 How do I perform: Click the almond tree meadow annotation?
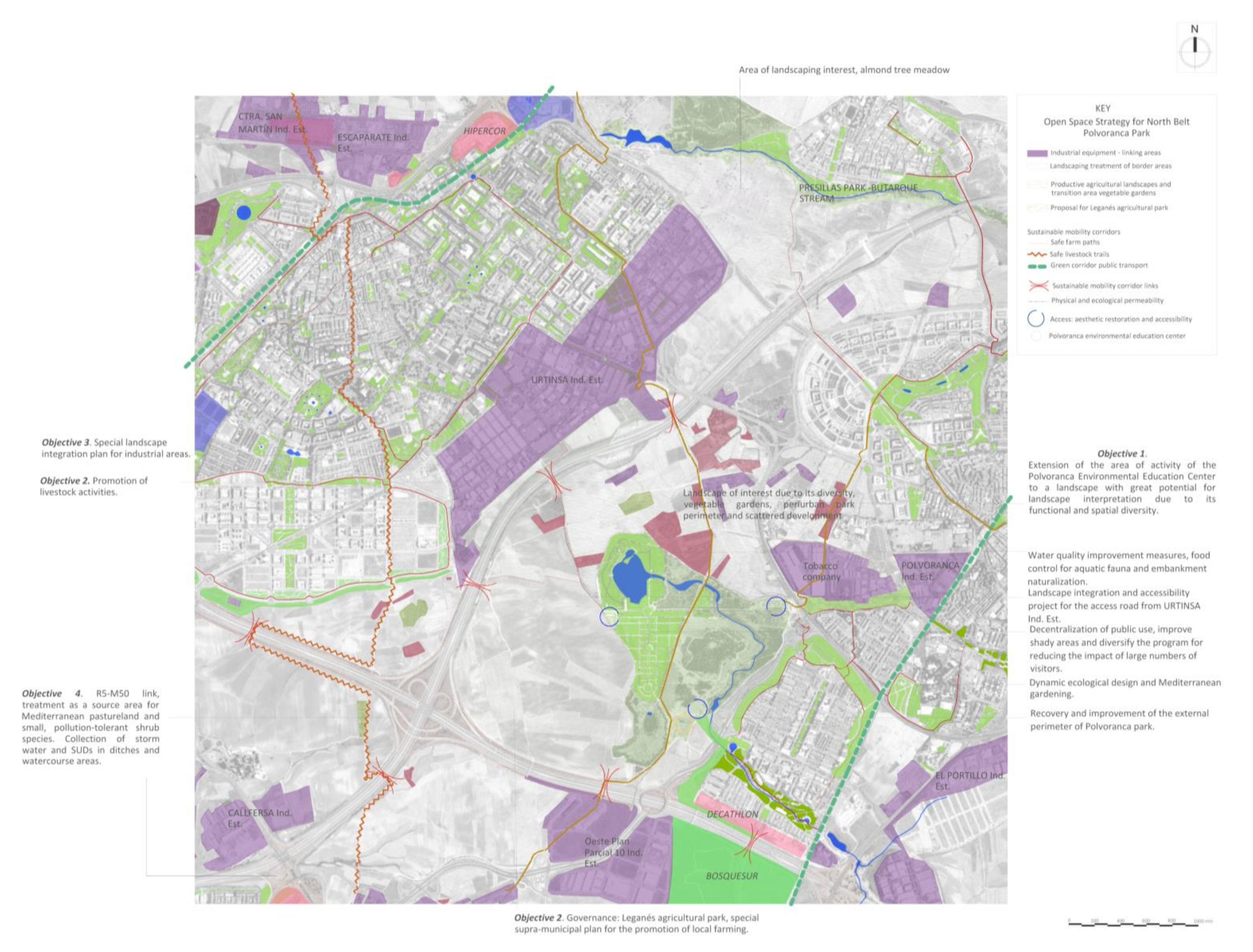coord(844,70)
